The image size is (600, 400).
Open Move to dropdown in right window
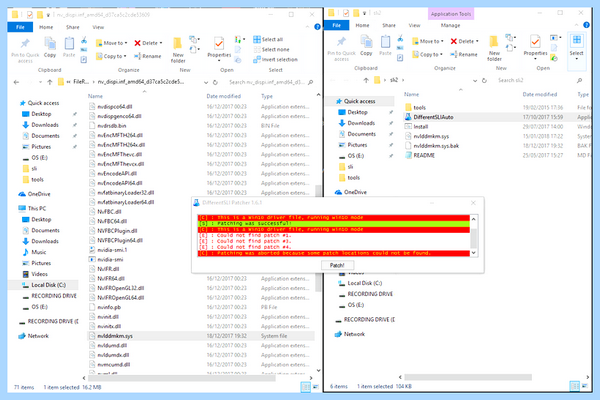(x=428, y=41)
